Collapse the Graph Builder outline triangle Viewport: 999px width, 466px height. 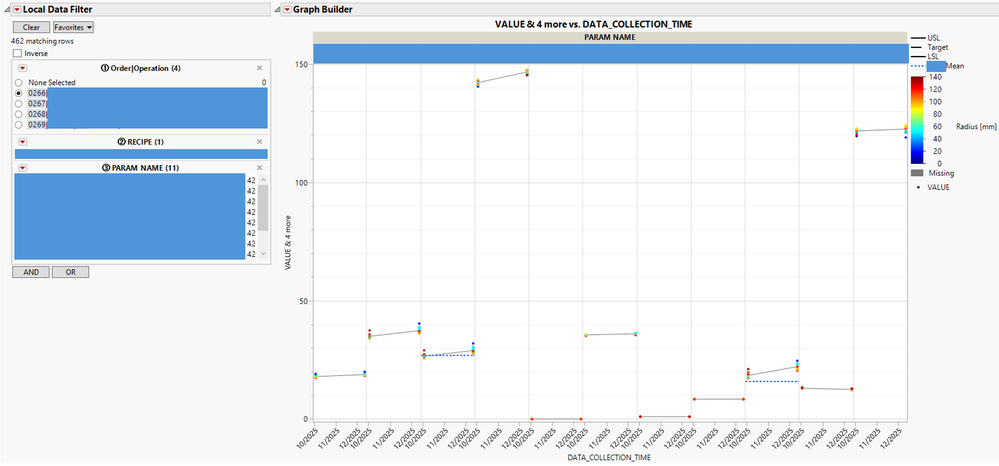pyautogui.click(x=277, y=10)
